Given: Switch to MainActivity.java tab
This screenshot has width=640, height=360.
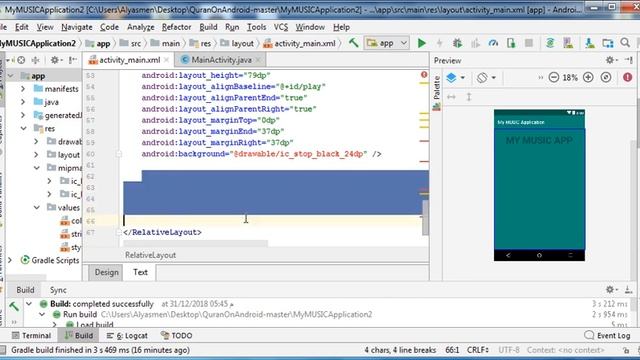Looking at the screenshot, I should [x=222, y=60].
